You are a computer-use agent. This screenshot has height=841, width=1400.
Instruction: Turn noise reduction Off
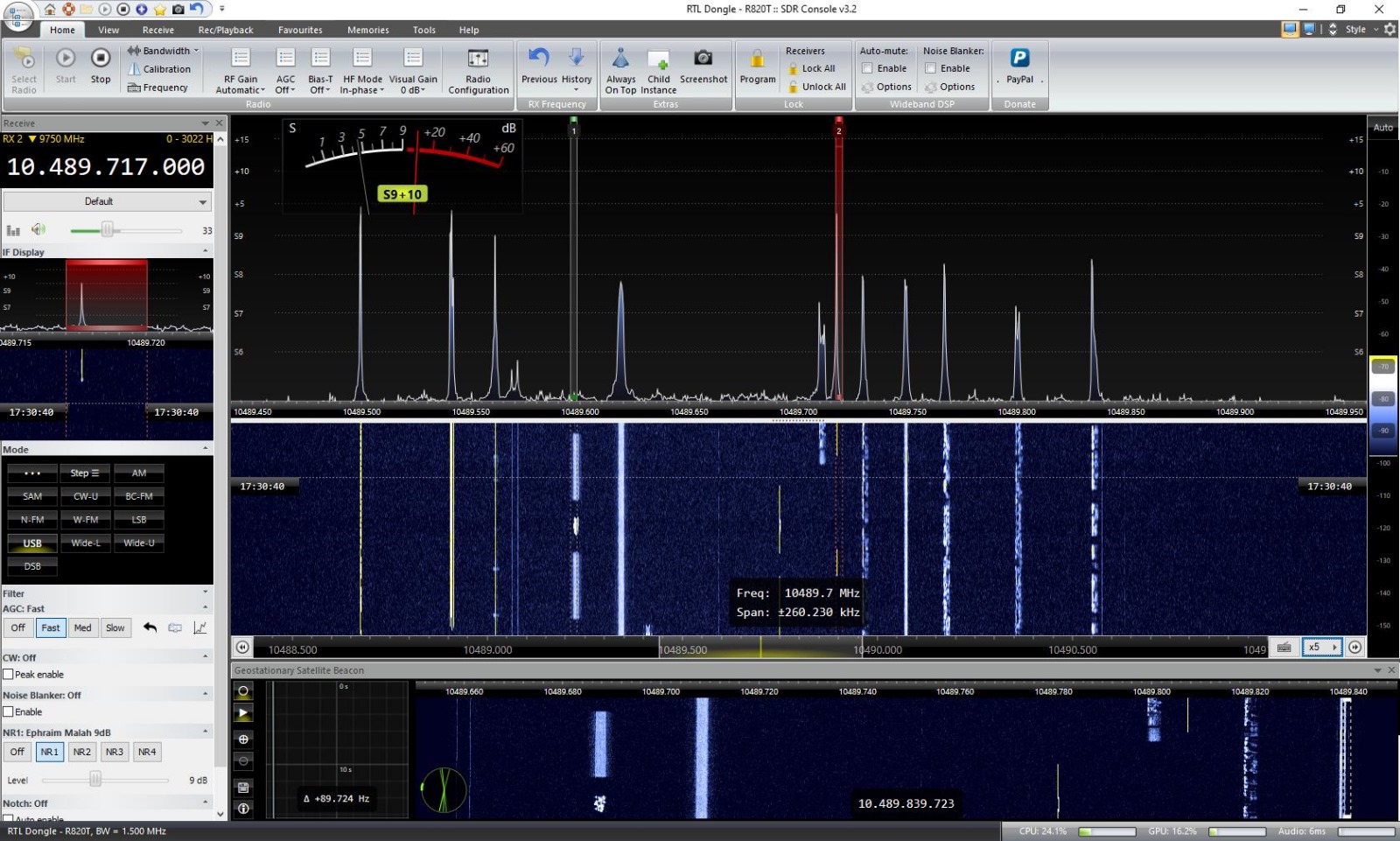pyautogui.click(x=17, y=752)
